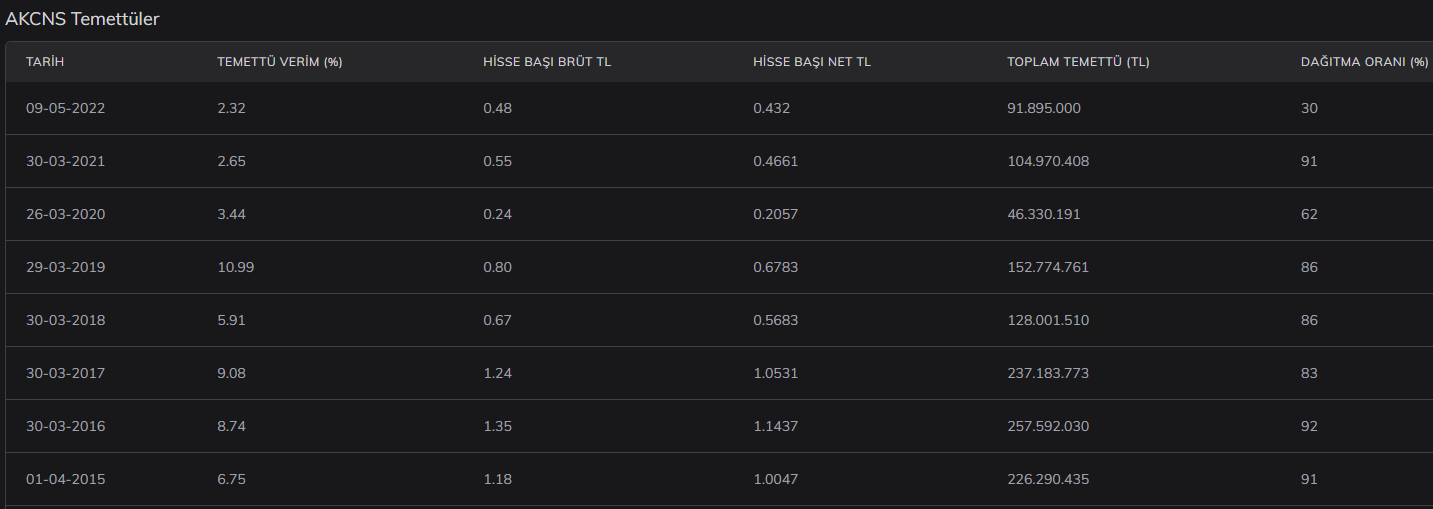Select TOPLAM TEMETTÜ (TL) column header
The height and width of the screenshot is (509, 1433).
pyautogui.click(x=1078, y=62)
